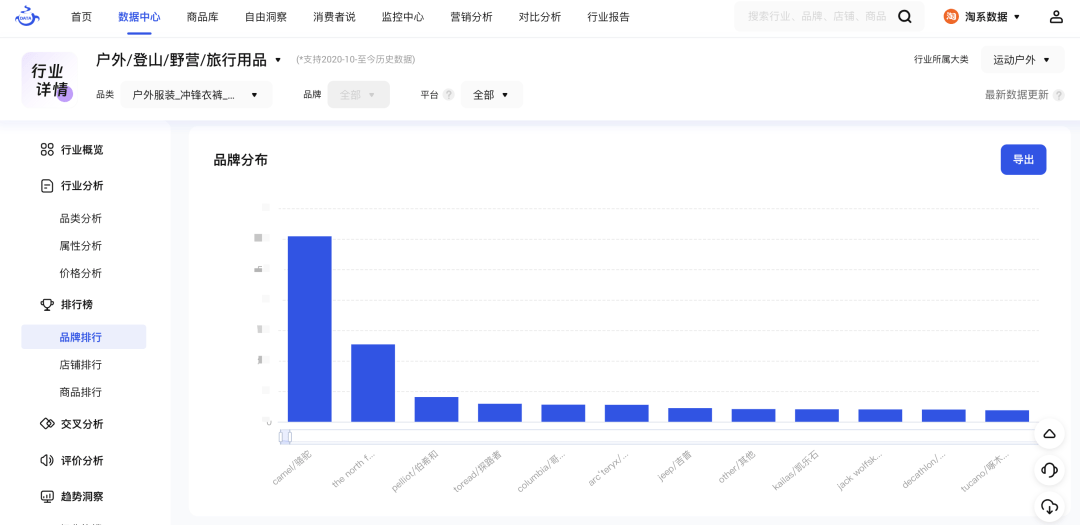Click the pelliot/伯希和 bar

[437, 409]
